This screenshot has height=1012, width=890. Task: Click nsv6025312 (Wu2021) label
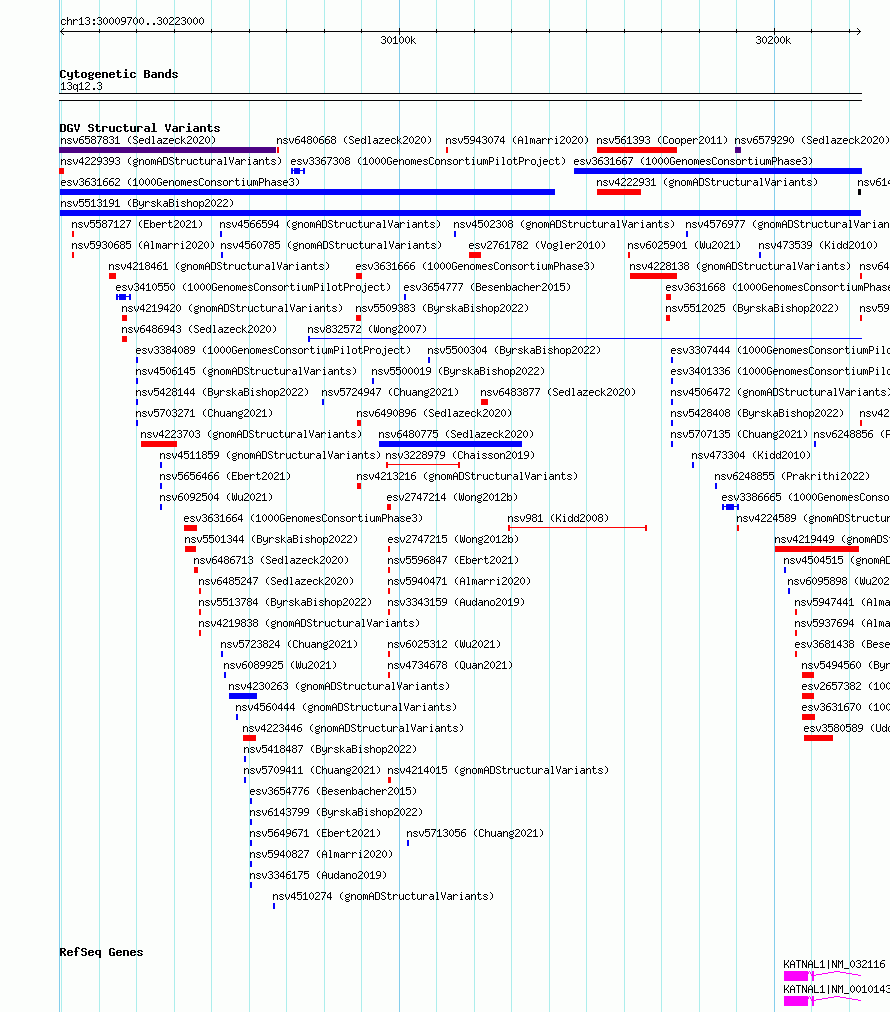(x=444, y=644)
